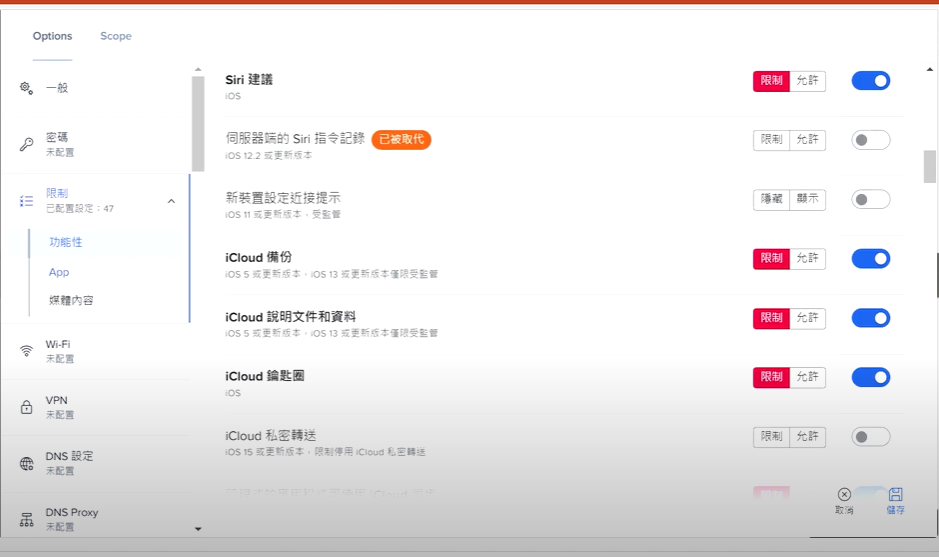The width and height of the screenshot is (939, 557).
Task: Click the 儲存 save floppy icon
Action: click(896, 494)
